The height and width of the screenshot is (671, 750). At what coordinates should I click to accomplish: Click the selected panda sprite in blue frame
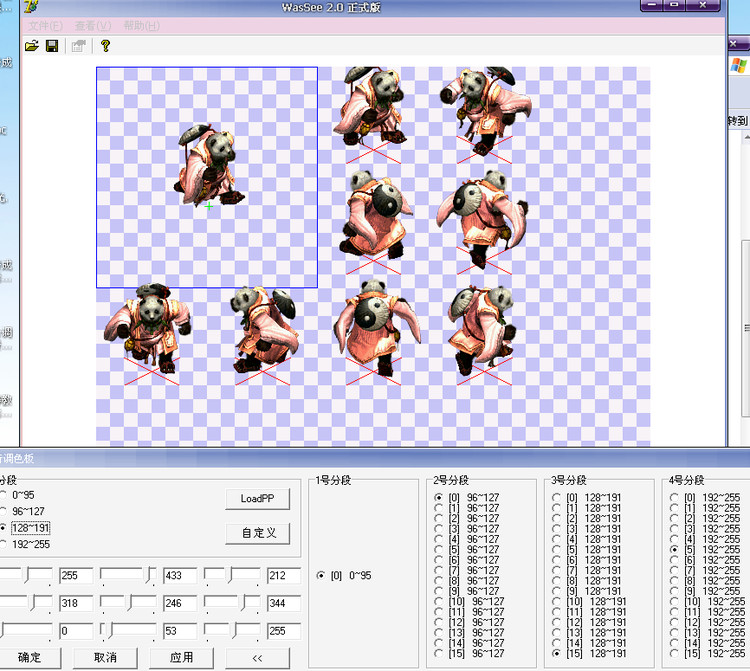pyautogui.click(x=209, y=165)
